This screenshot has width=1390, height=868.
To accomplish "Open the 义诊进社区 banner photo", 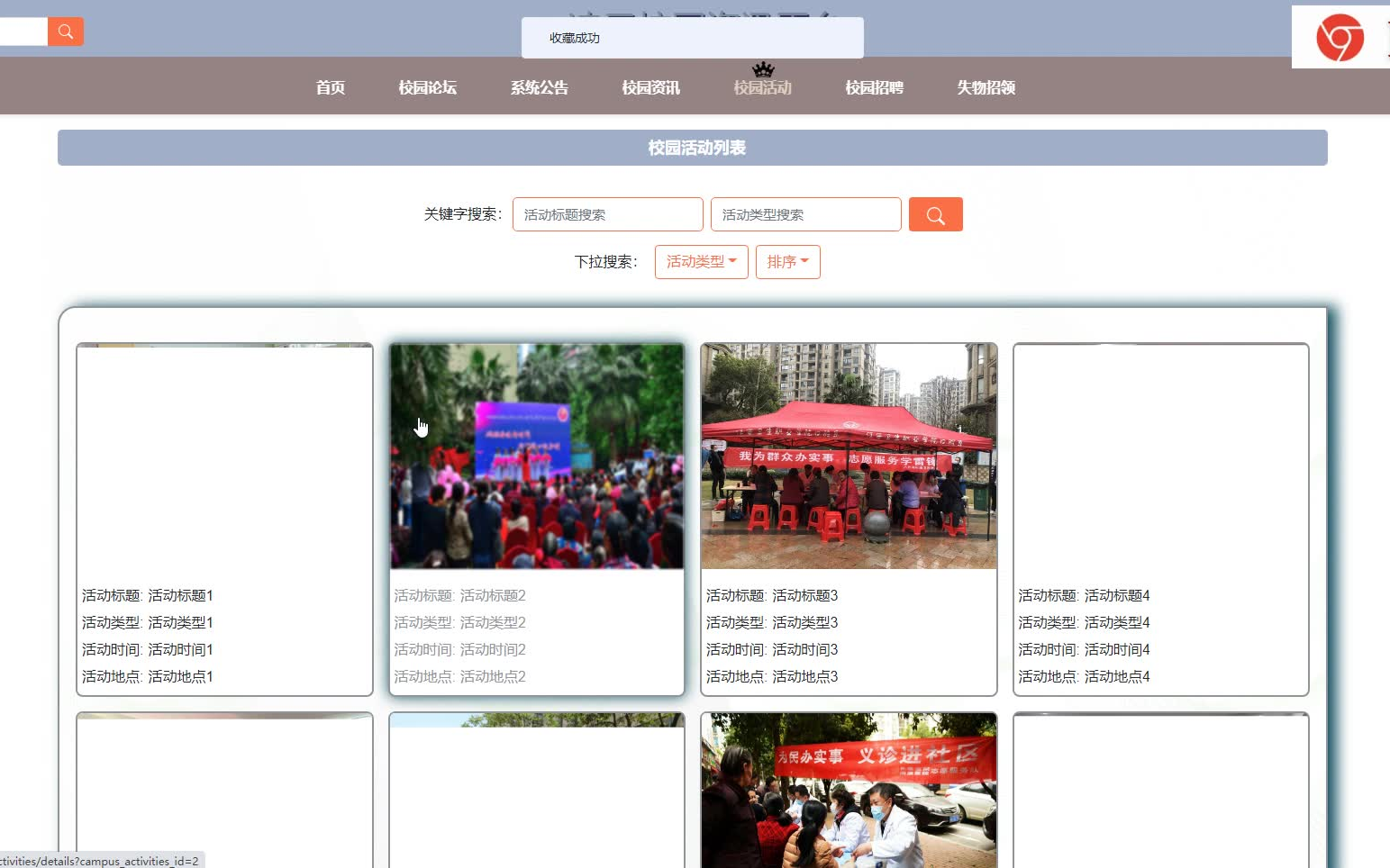I will [x=849, y=791].
